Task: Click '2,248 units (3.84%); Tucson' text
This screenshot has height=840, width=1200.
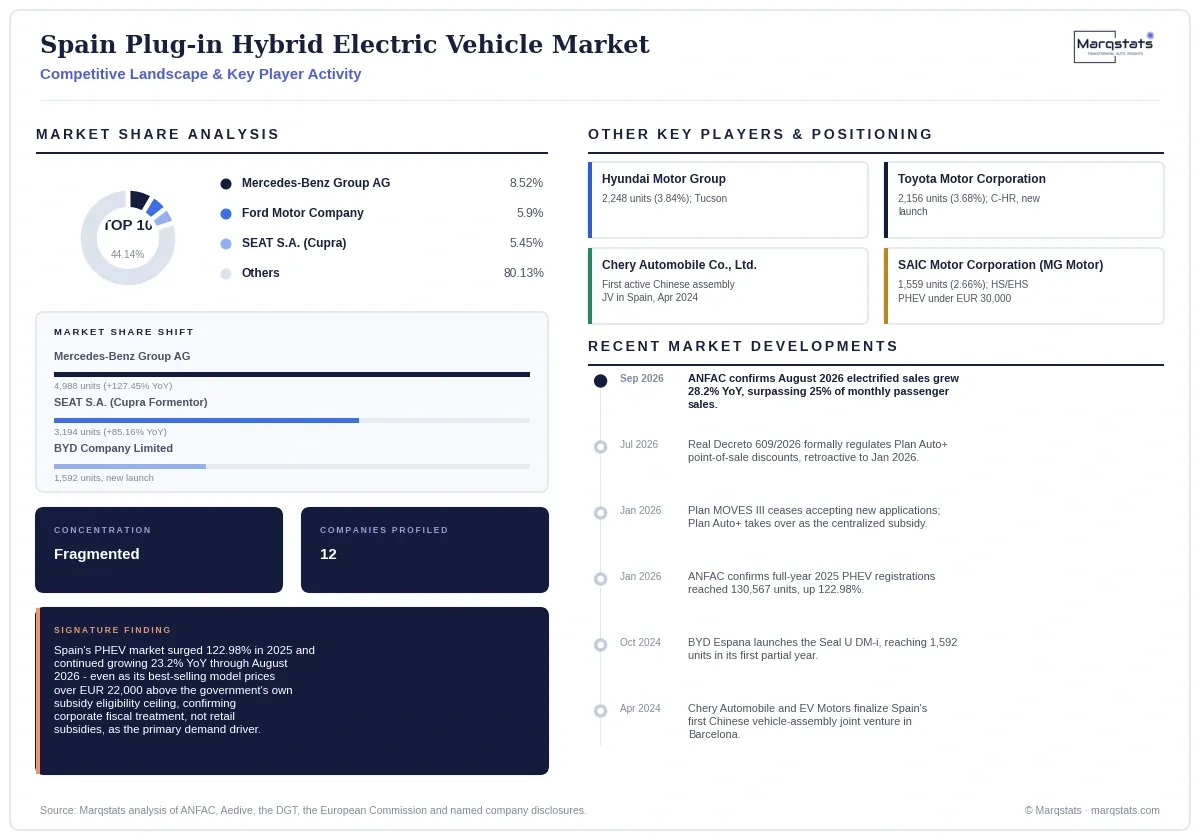Action: click(664, 199)
